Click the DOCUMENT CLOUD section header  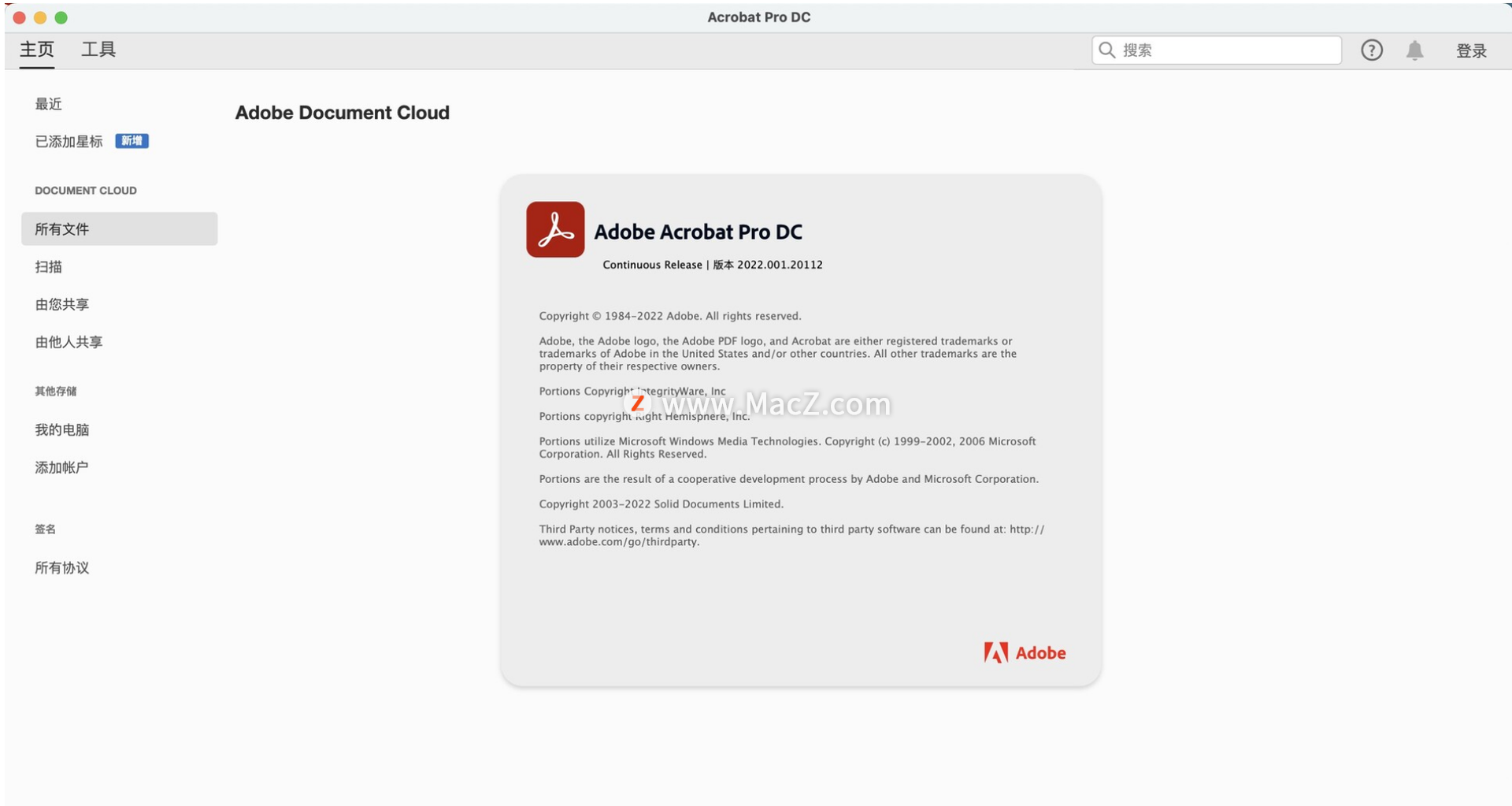pyautogui.click(x=86, y=191)
